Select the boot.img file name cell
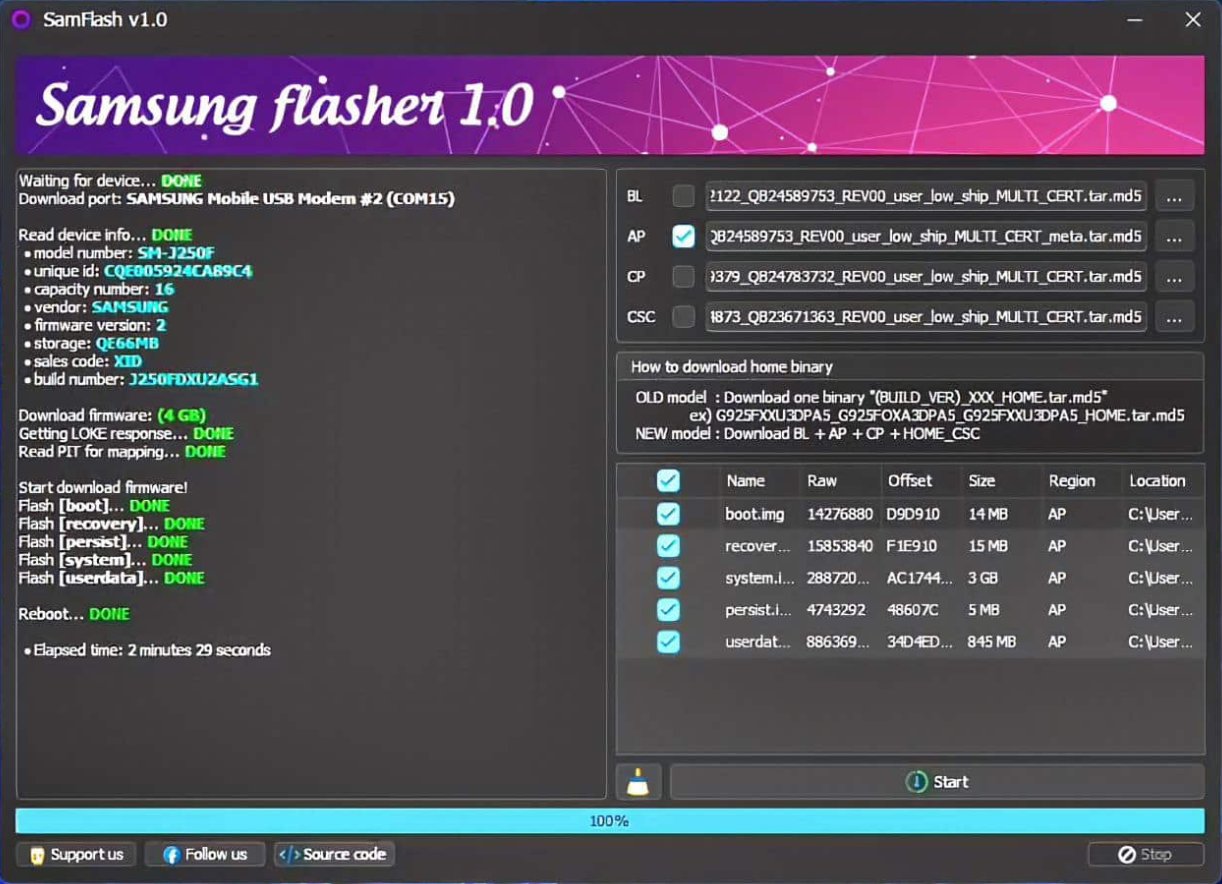This screenshot has height=884, width=1222. pos(755,514)
